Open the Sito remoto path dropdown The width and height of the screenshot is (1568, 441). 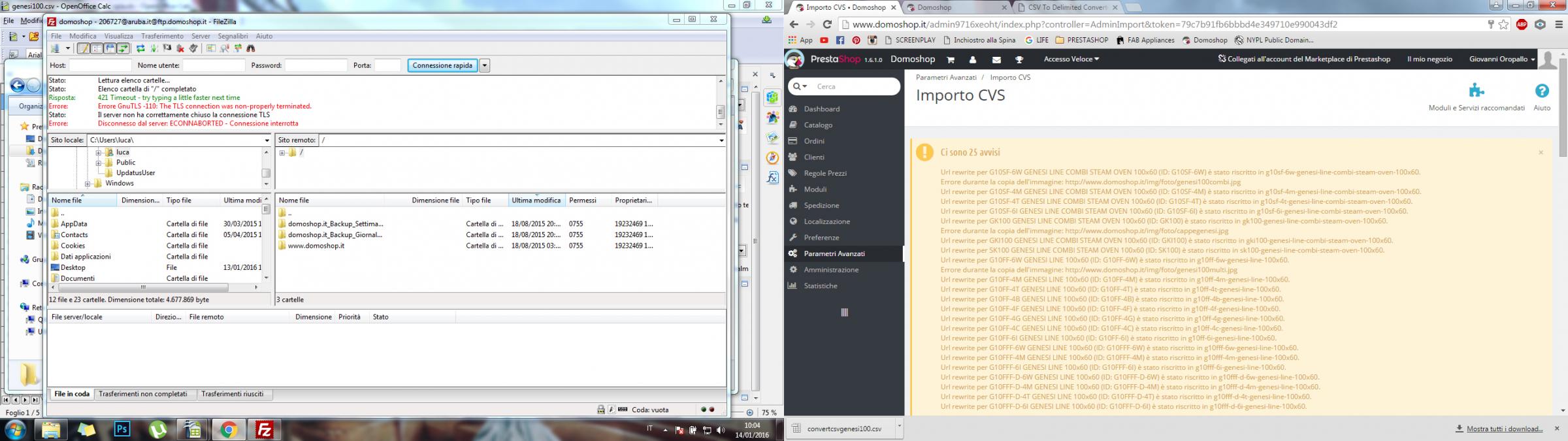click(721, 140)
